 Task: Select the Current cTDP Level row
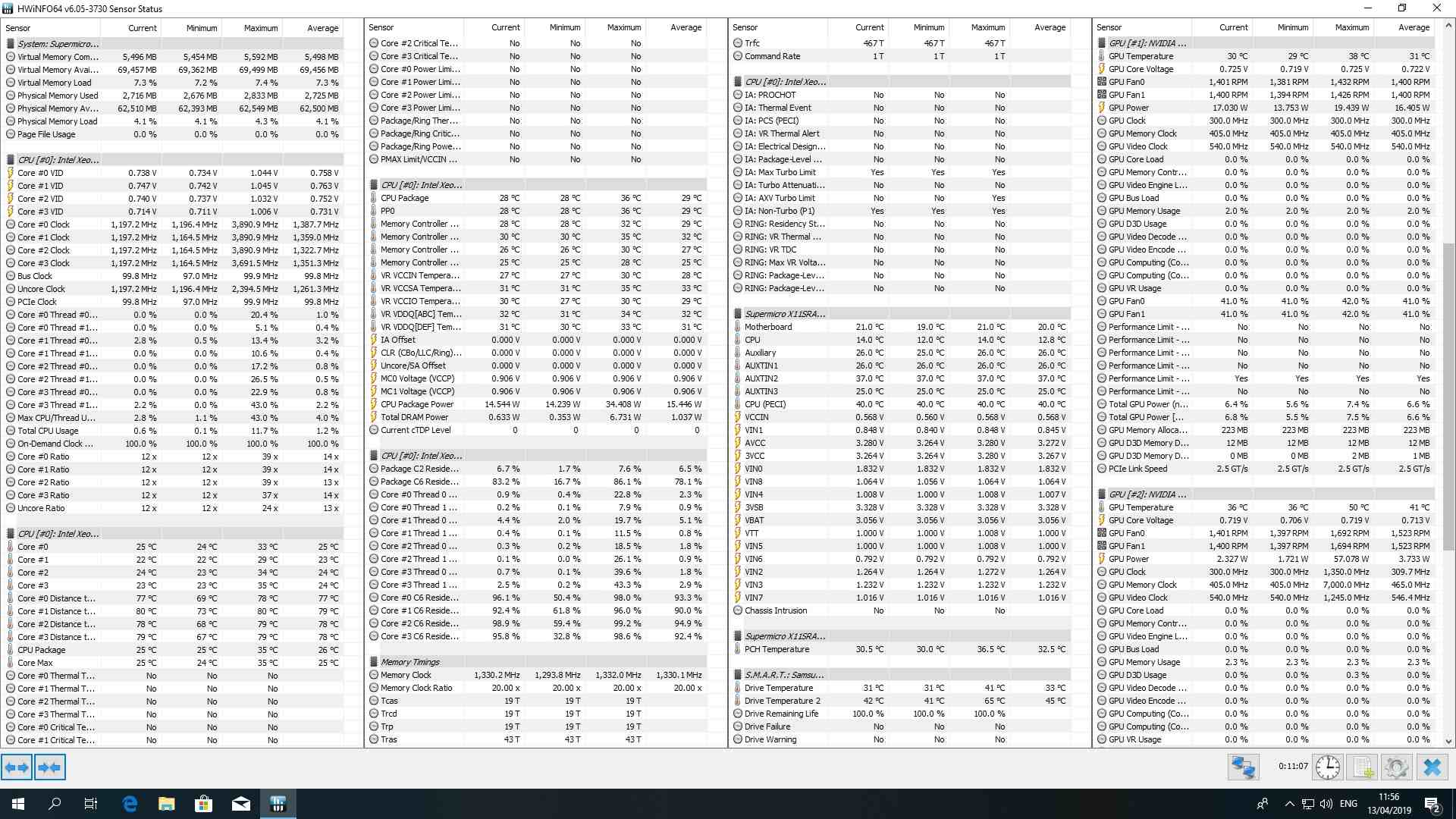tap(537, 430)
